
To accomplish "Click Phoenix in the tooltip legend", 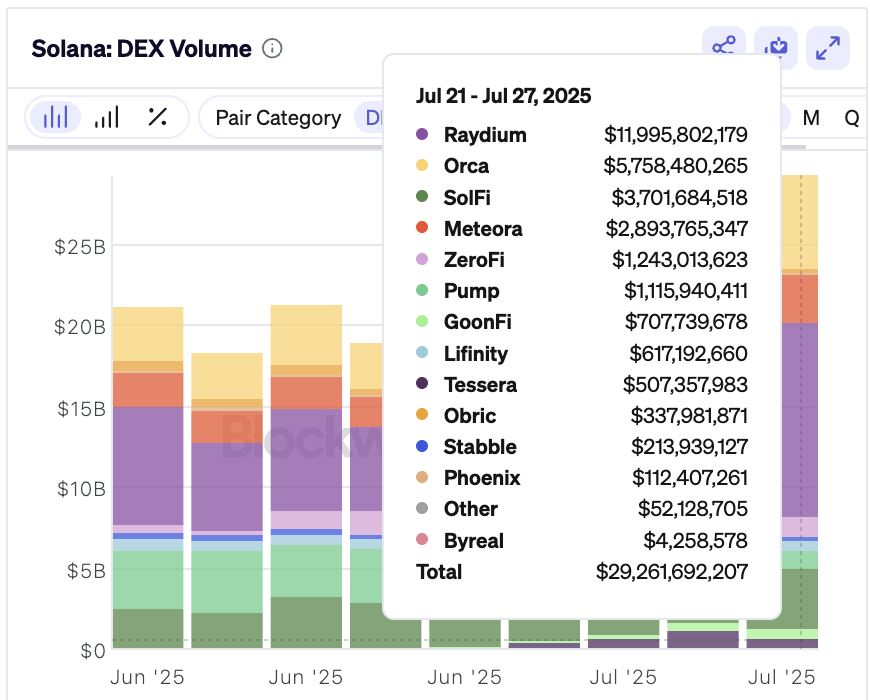I will [x=482, y=478].
